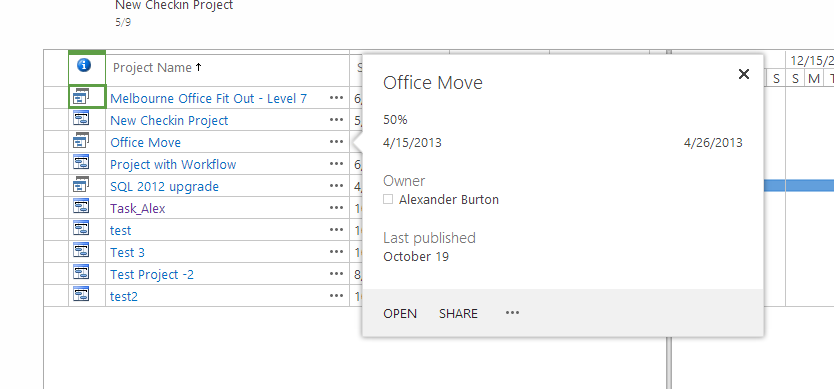Open ellipsis menu for Melbourne Office Fit Out
This screenshot has width=834, height=389.
coord(336,98)
